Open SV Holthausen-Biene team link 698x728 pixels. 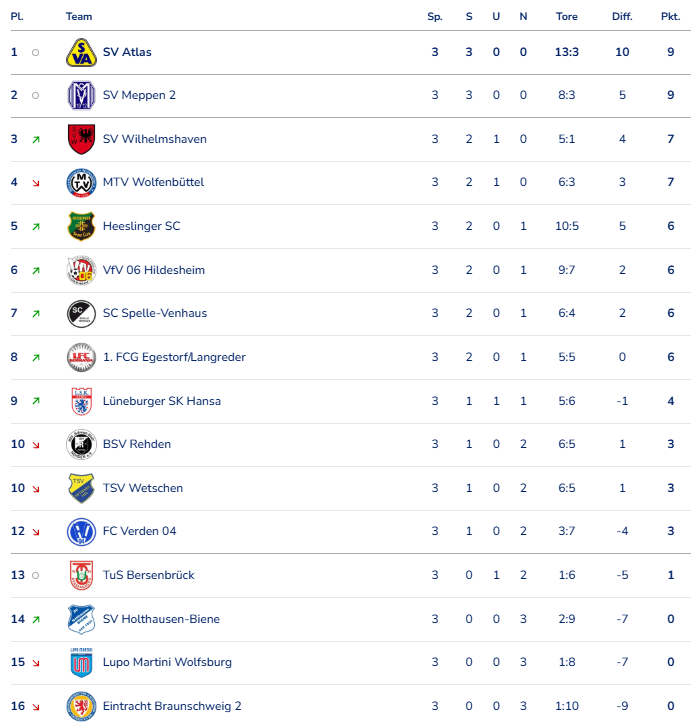(161, 619)
